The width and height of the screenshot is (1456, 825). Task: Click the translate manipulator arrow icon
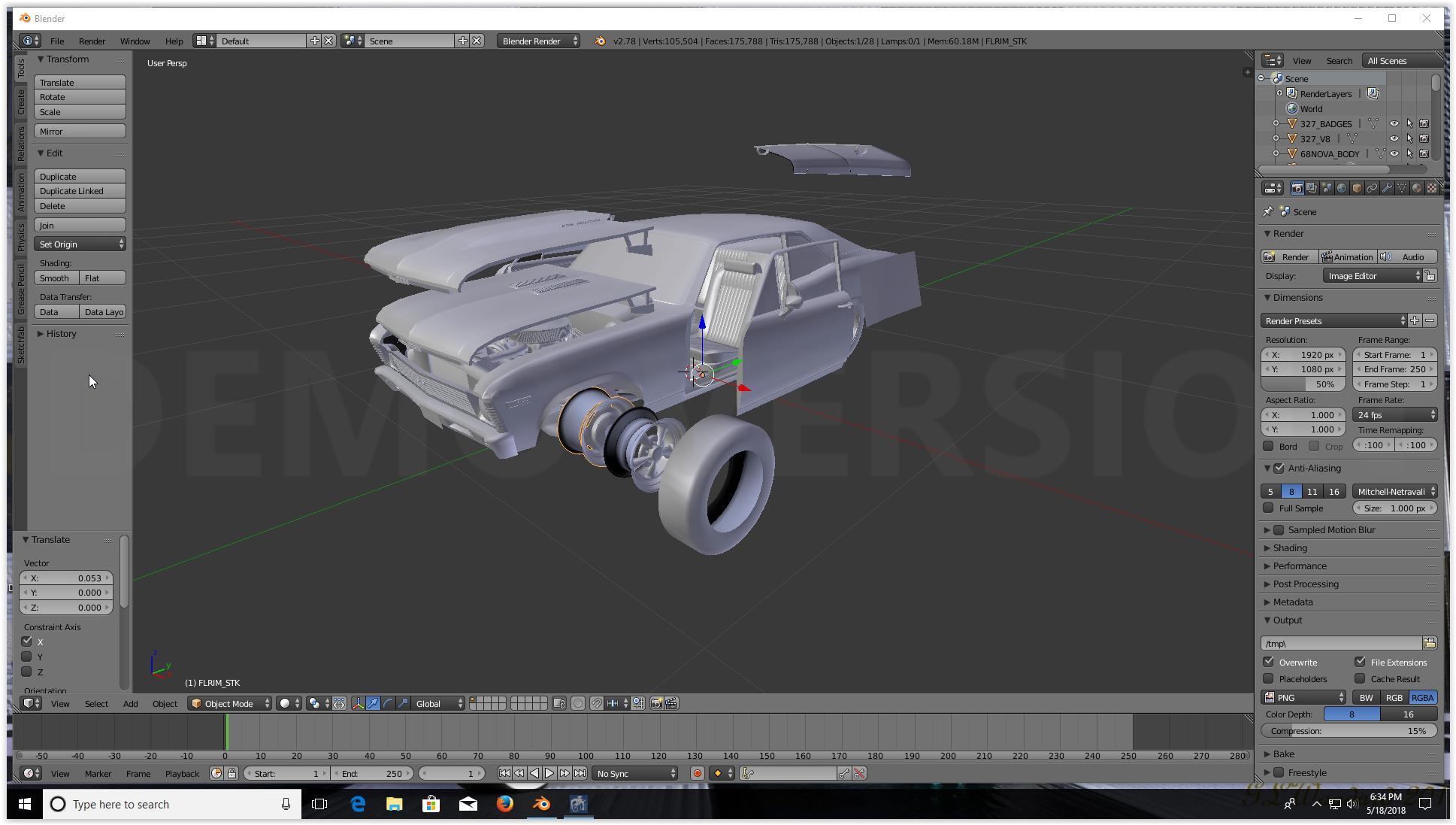tap(373, 703)
